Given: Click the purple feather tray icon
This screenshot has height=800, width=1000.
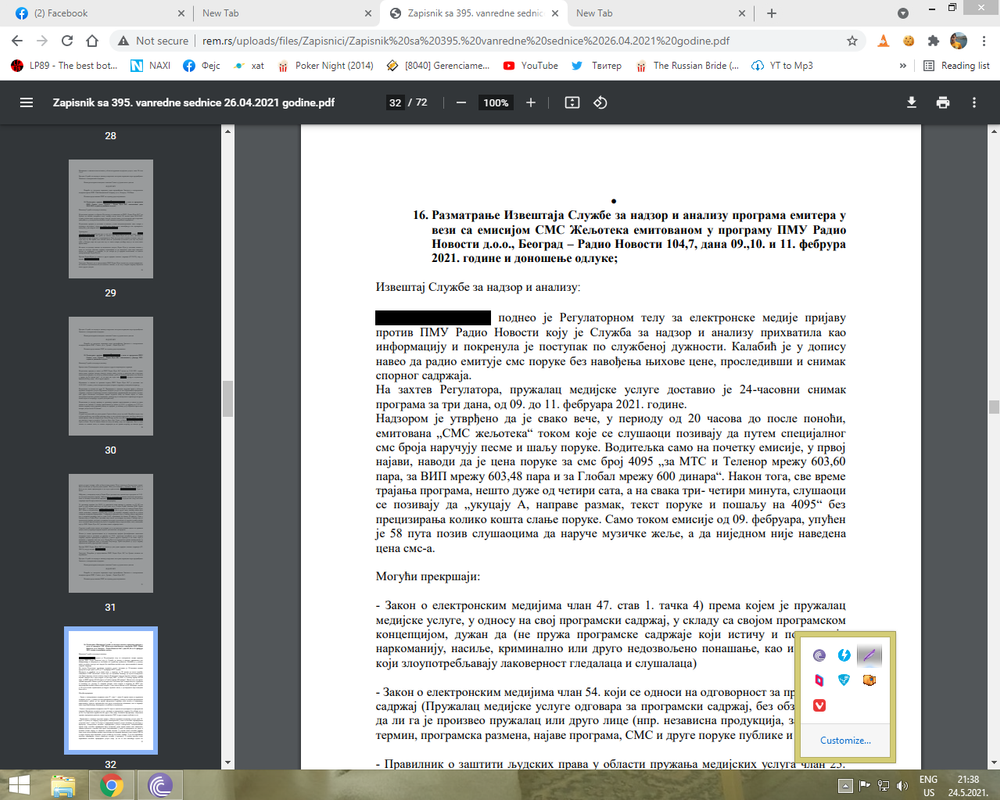Looking at the screenshot, I should pyautogui.click(x=869, y=655).
